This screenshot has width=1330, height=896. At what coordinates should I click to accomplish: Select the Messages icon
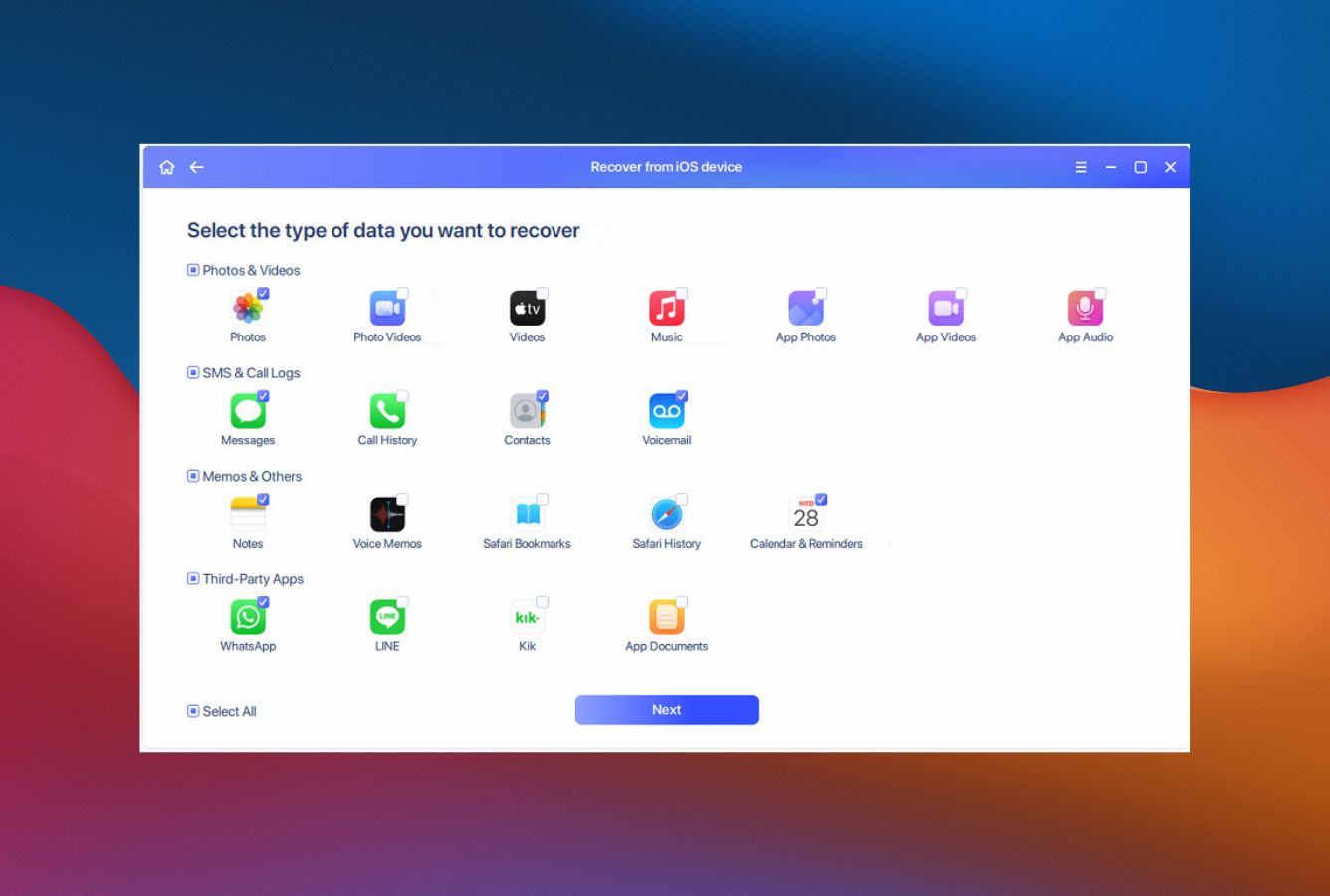(x=248, y=411)
